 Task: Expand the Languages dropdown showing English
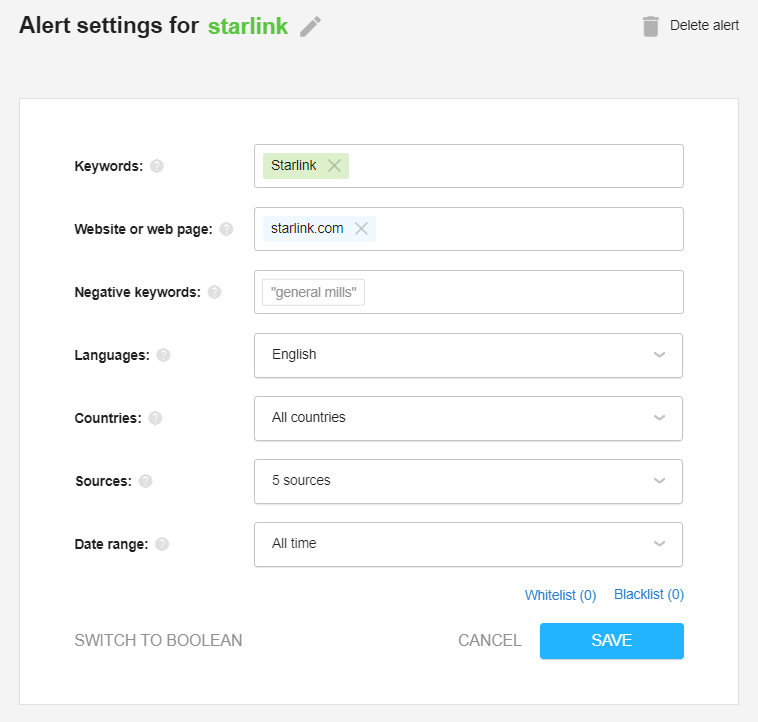[x=468, y=355]
